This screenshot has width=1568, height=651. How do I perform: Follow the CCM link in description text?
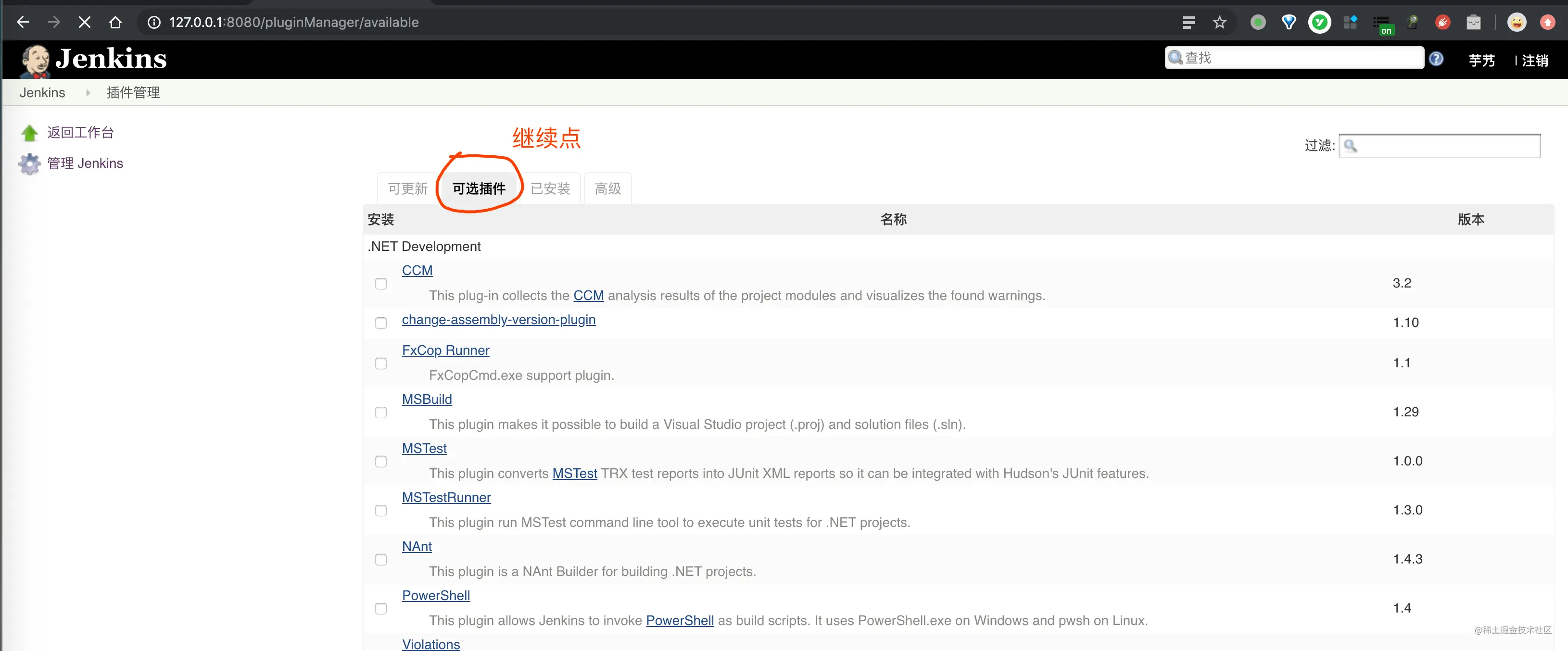(589, 295)
